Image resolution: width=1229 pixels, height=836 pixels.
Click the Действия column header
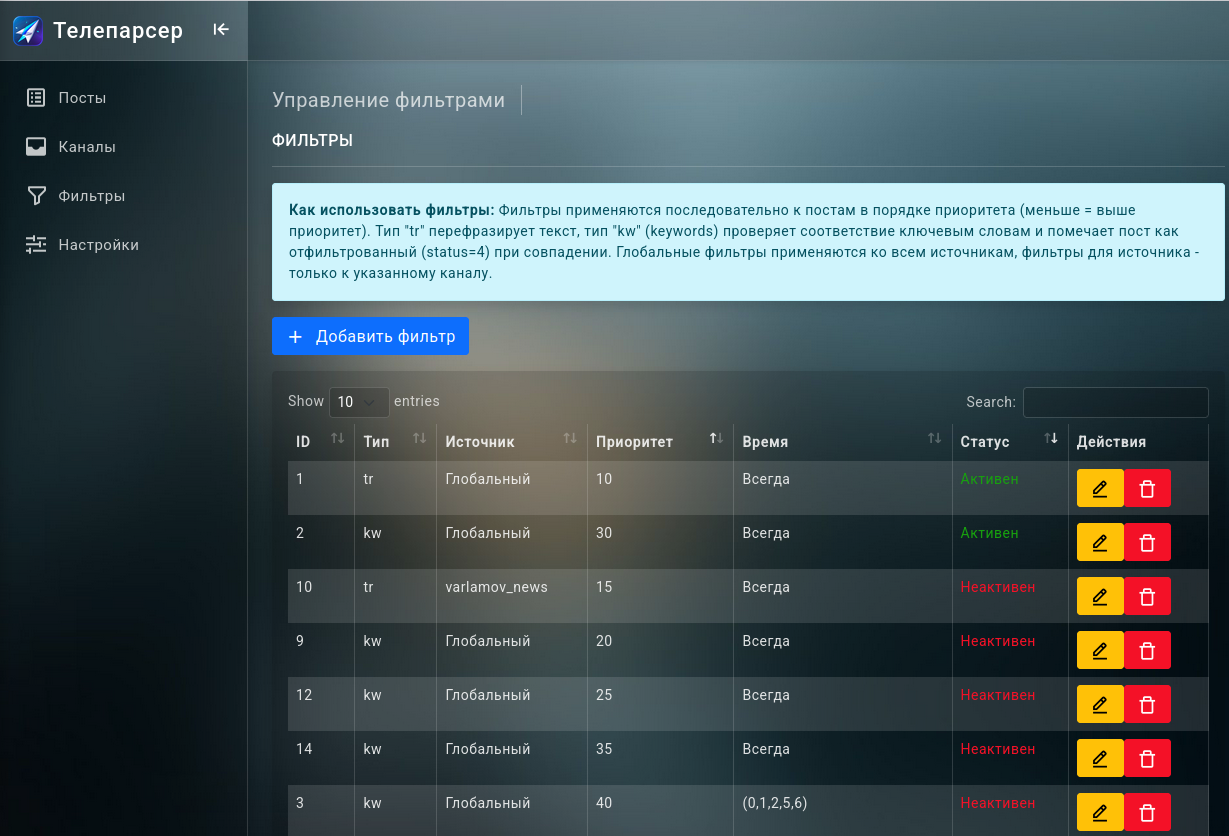point(1138,441)
